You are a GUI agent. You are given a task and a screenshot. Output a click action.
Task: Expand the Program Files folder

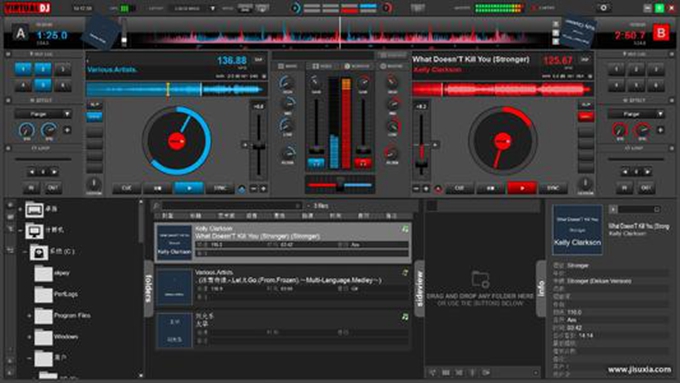pyautogui.click(x=29, y=316)
